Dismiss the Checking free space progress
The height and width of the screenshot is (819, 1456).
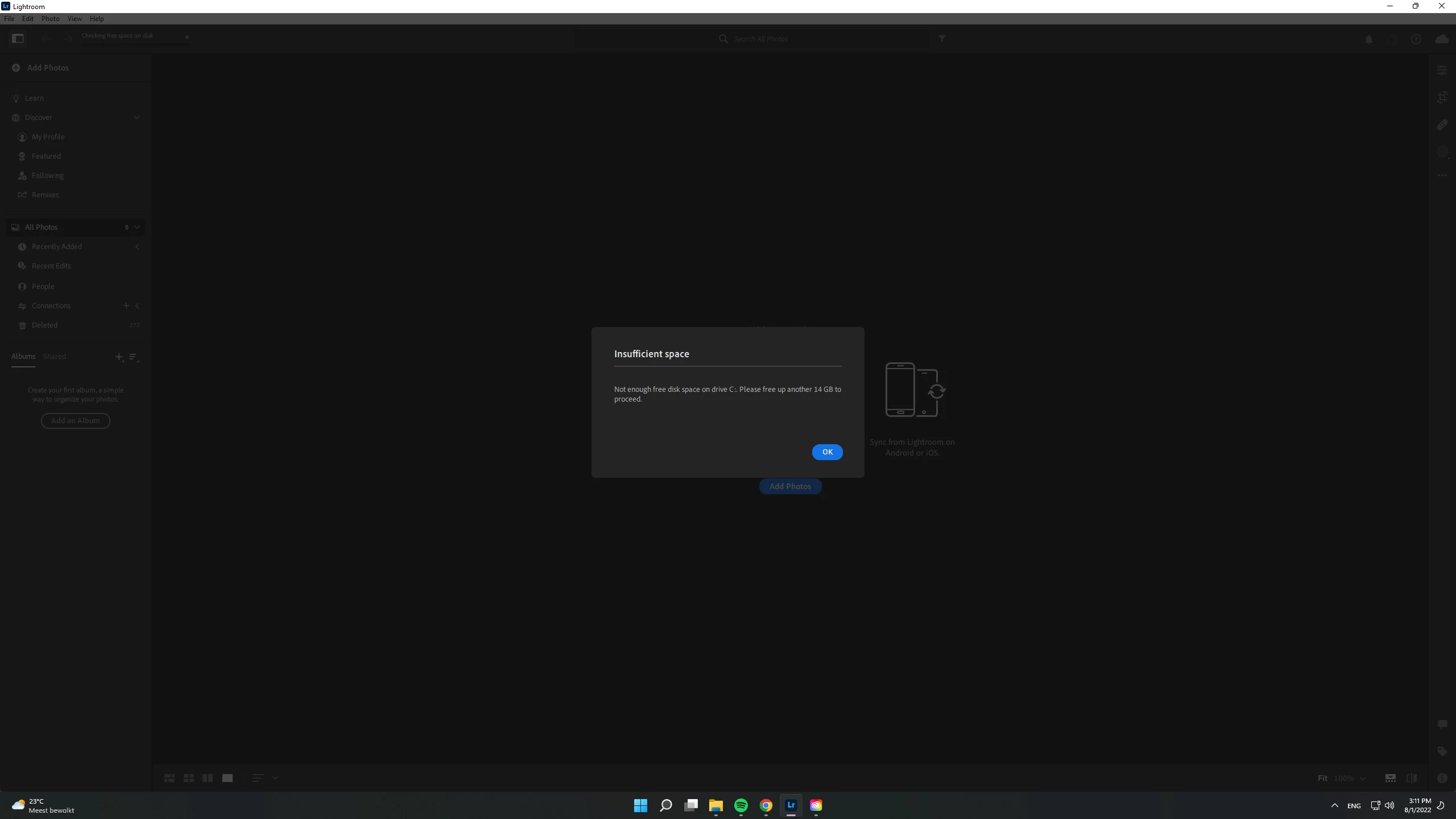187,37
